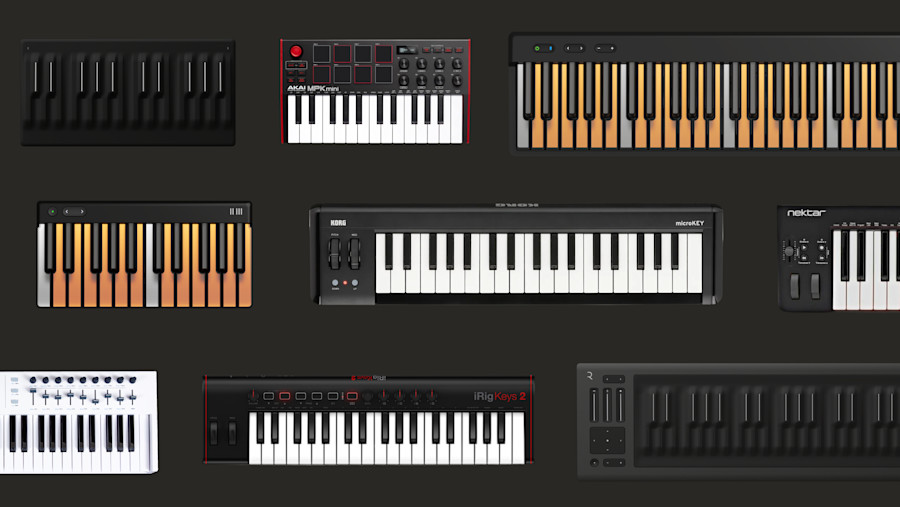Click the battery bars icon on small LUMI keyboard
The height and width of the screenshot is (507, 900).
point(236,212)
